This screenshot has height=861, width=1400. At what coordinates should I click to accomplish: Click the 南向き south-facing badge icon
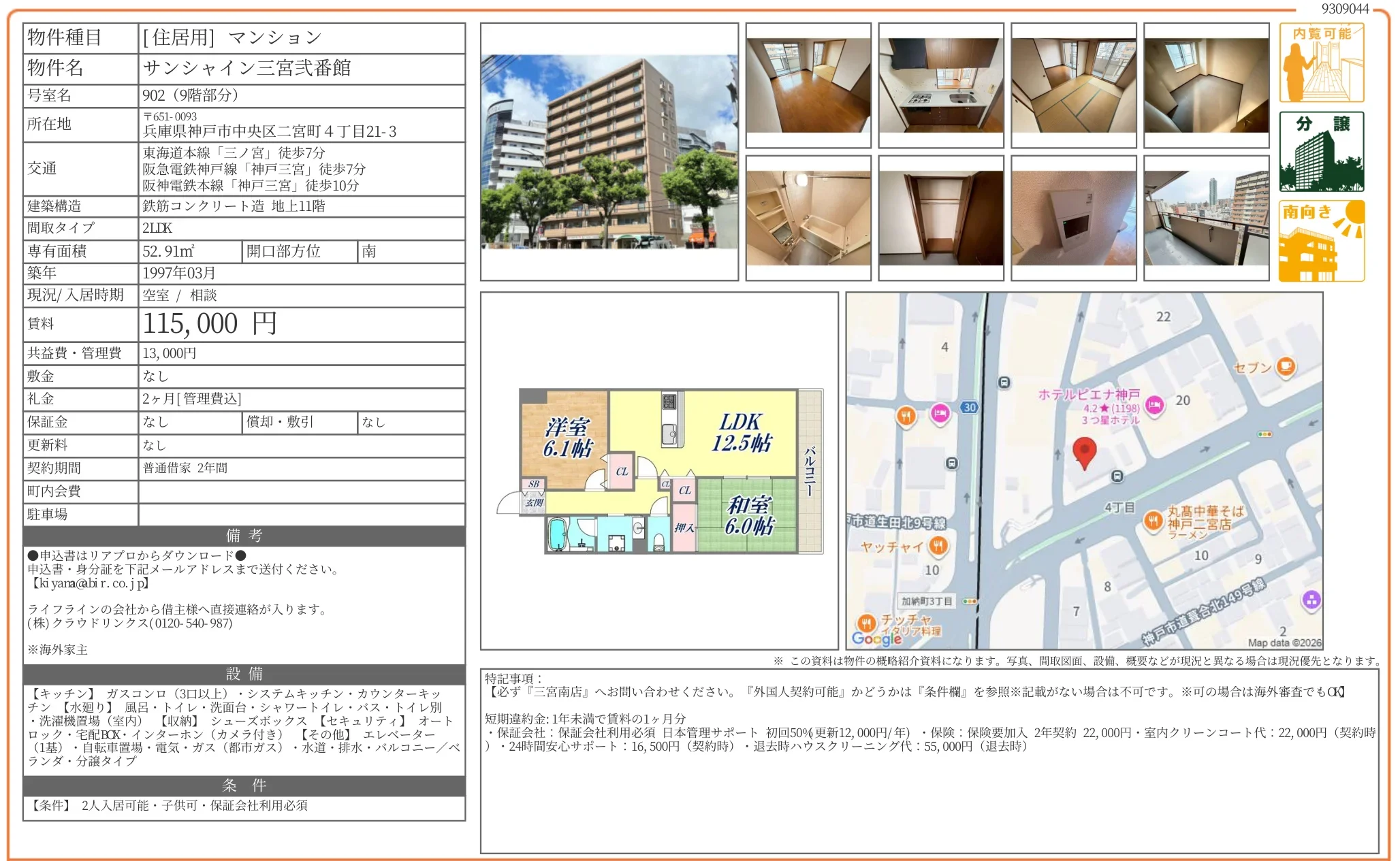(x=1321, y=241)
